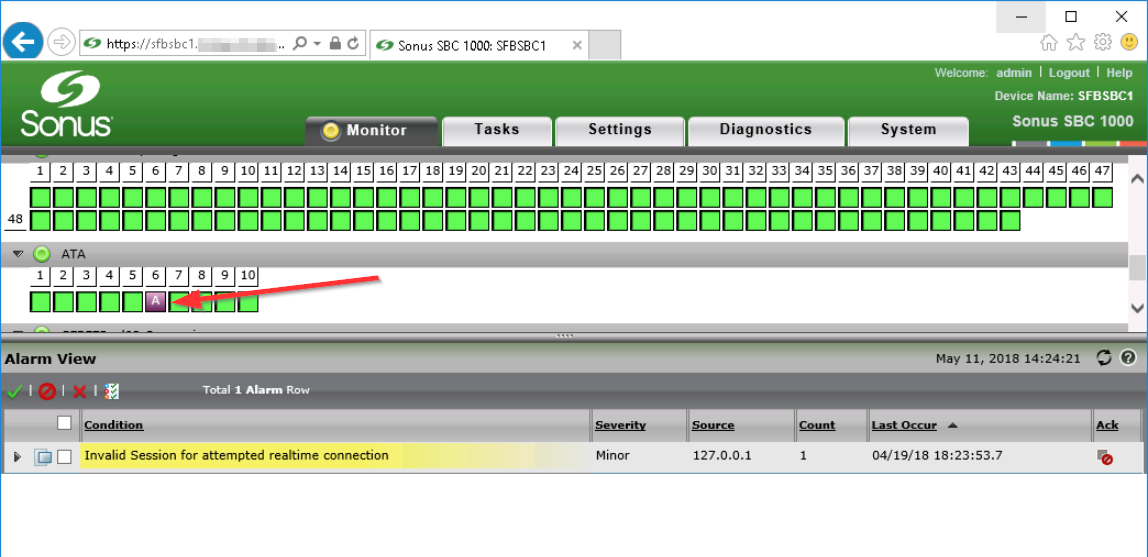Select ATA channel 1 green status square
Image resolution: width=1148 pixels, height=557 pixels.
coord(40,301)
